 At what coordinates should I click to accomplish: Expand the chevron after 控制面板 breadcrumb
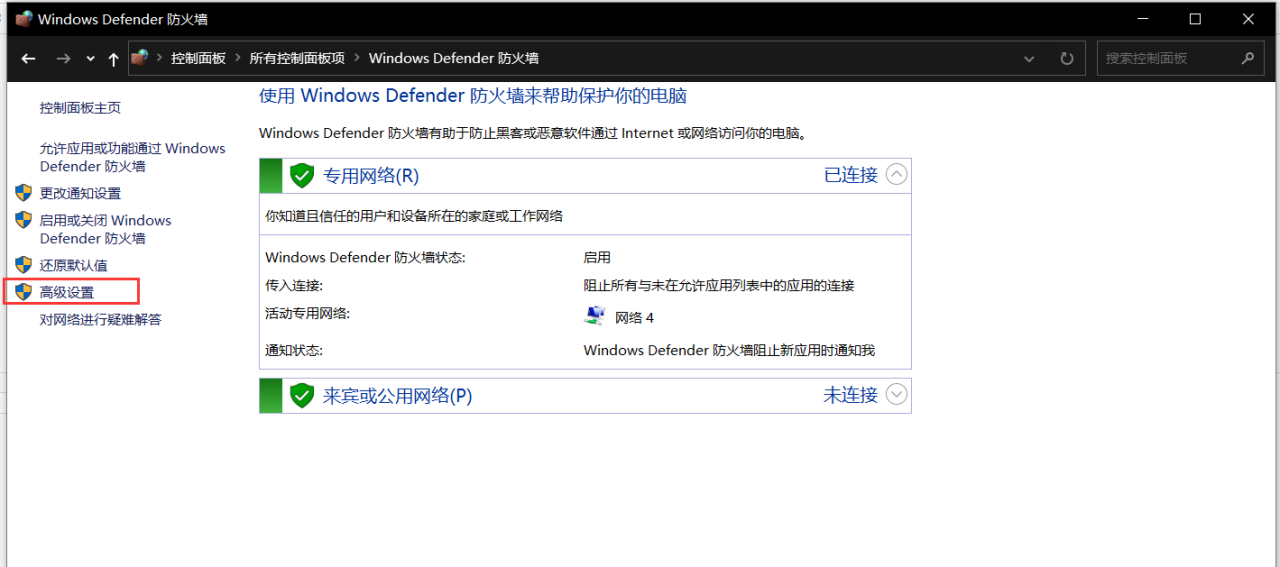238,58
